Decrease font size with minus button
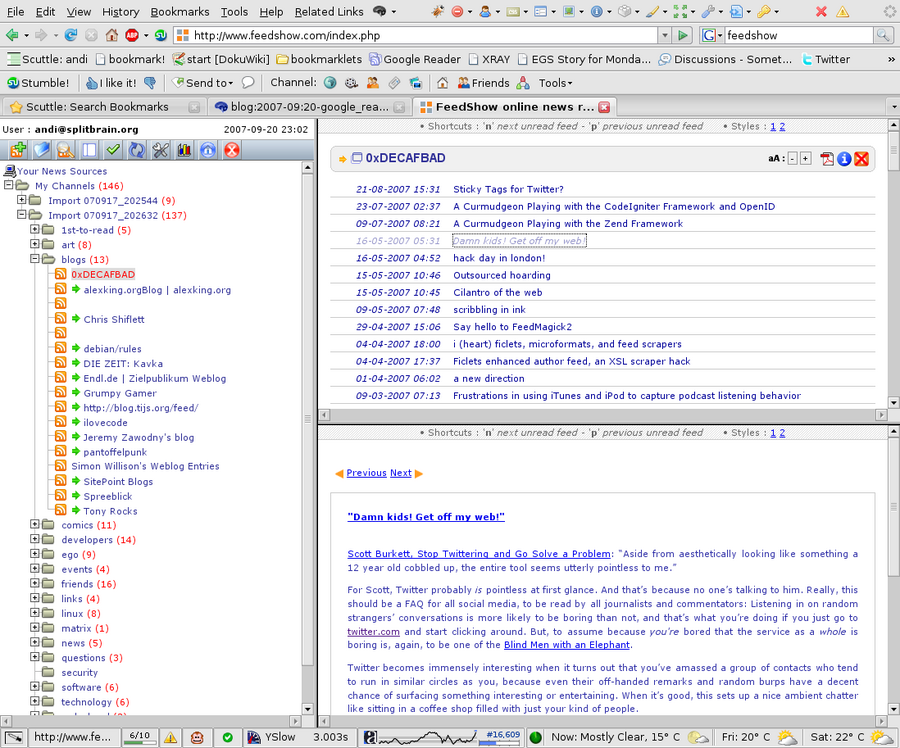 point(792,159)
